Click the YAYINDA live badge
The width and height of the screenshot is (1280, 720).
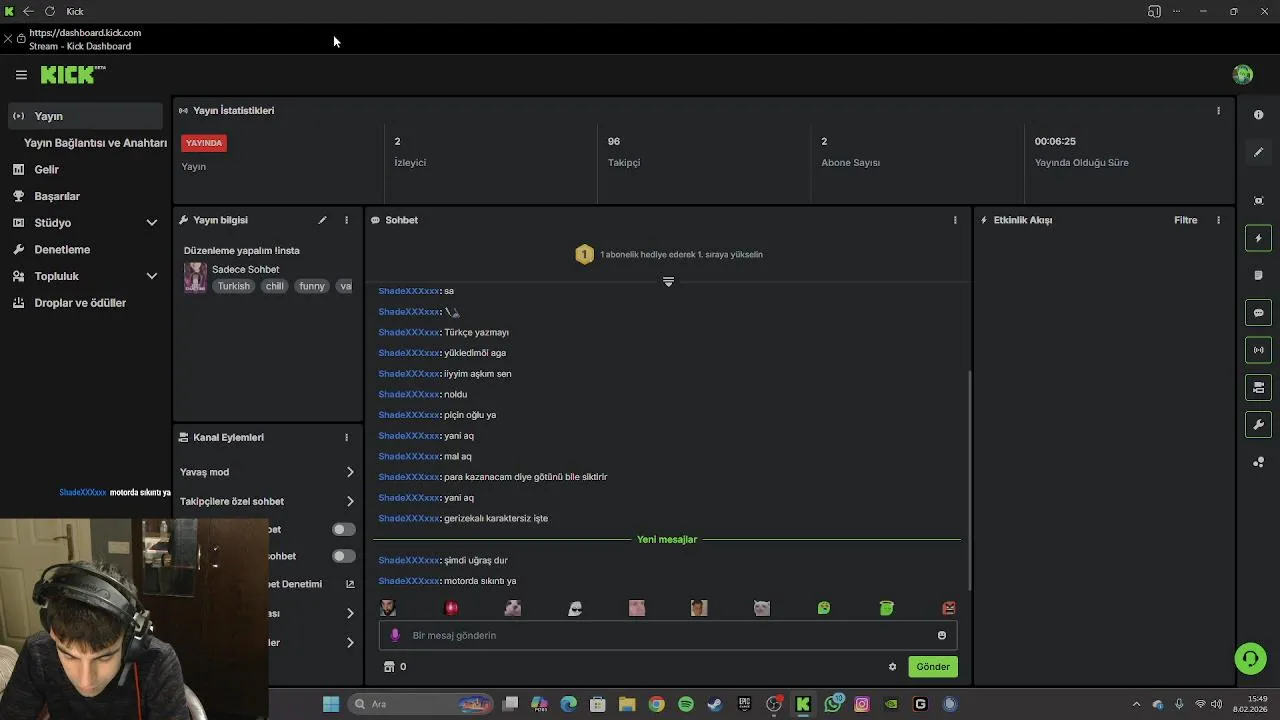204,143
